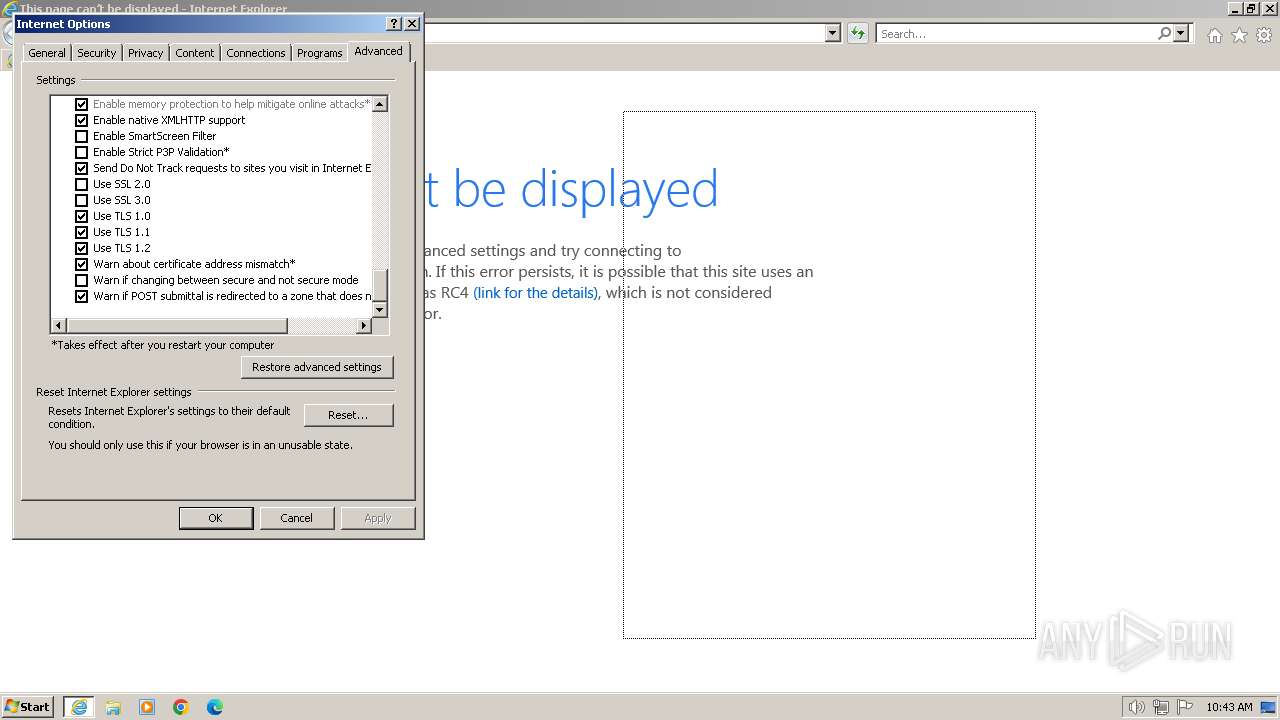Click the volume speaker tray icon
Viewport: 1280px width, 720px height.
click(1136, 706)
